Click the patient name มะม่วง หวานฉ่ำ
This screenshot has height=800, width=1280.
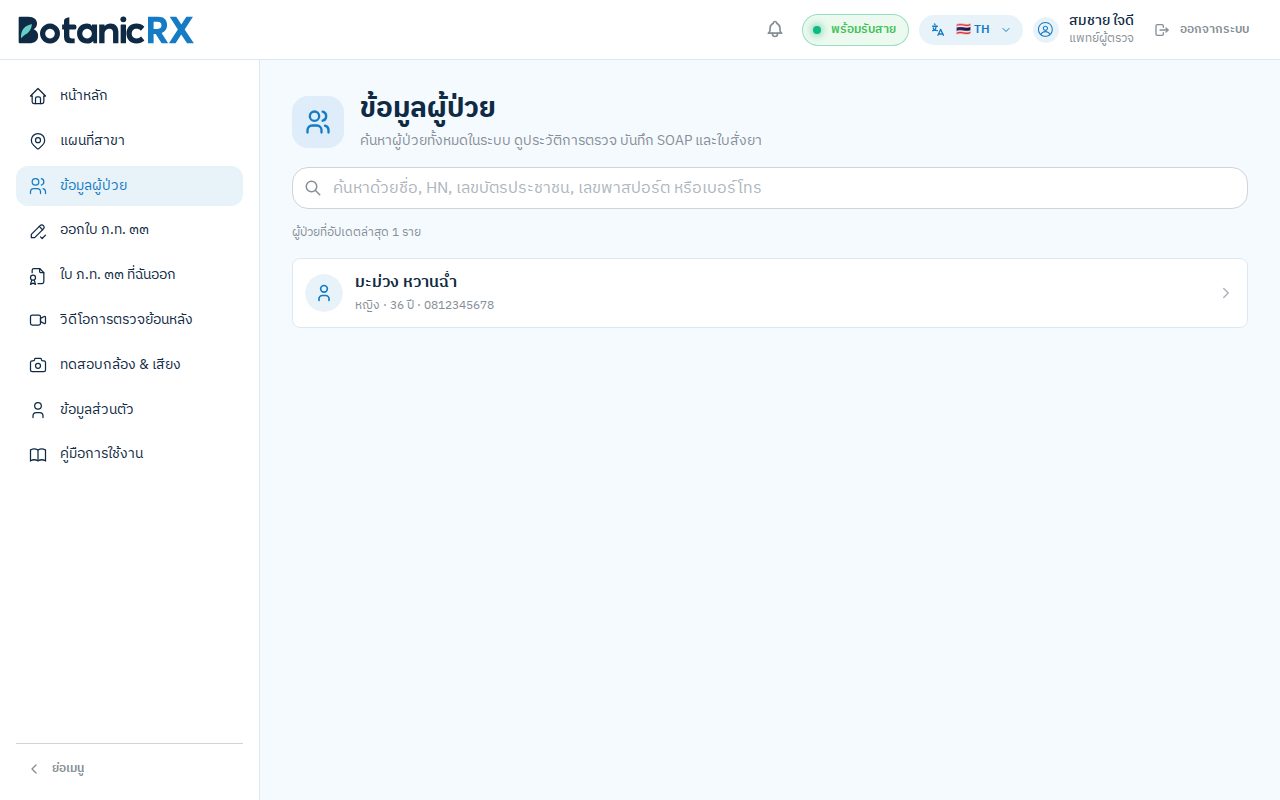click(406, 282)
